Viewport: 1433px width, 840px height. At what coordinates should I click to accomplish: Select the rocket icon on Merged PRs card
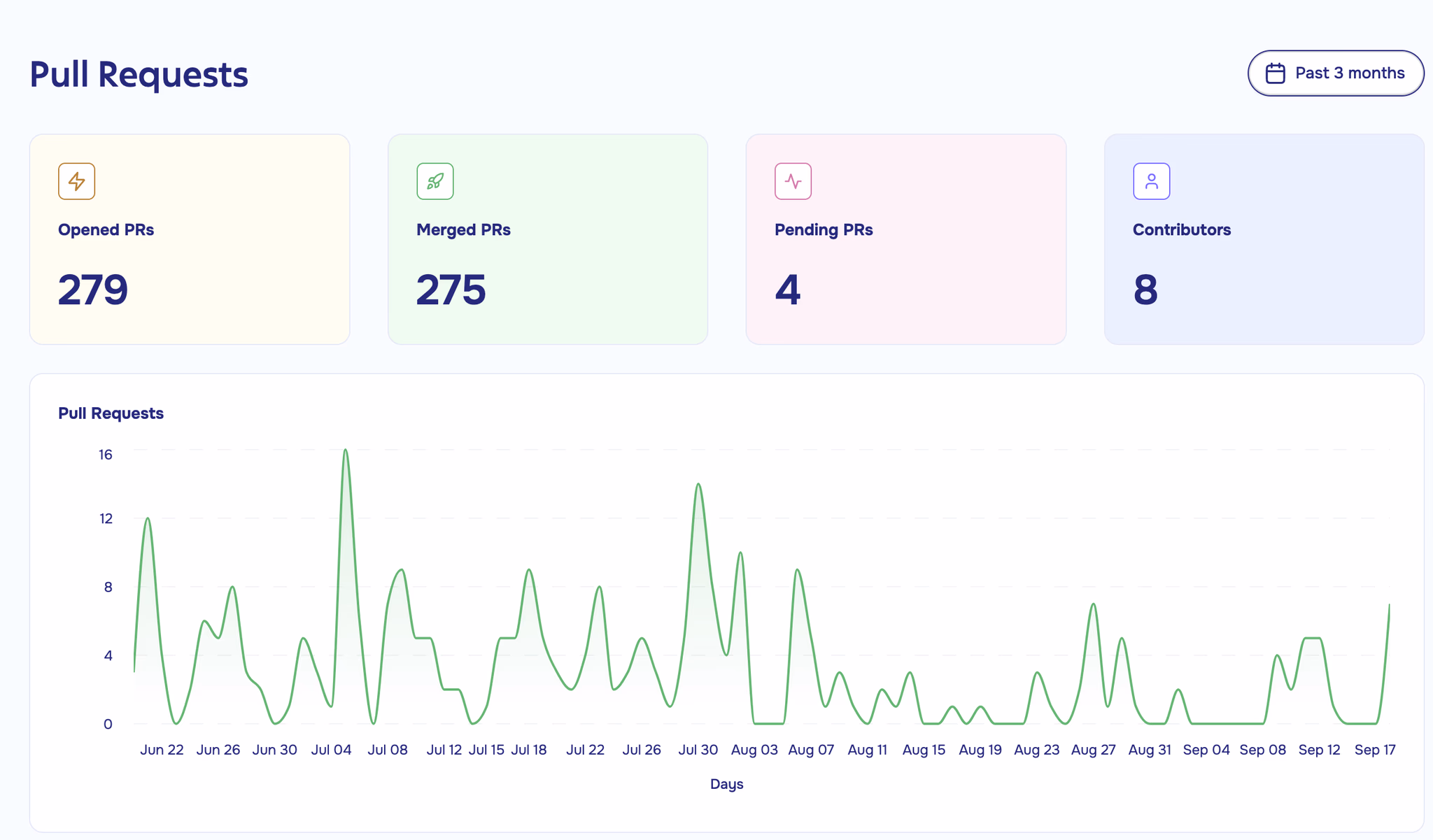(x=435, y=180)
